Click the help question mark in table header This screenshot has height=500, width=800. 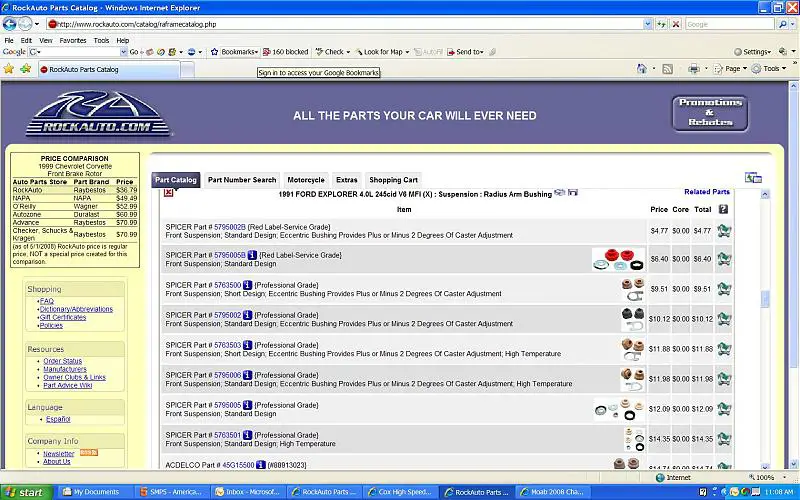tap(723, 209)
